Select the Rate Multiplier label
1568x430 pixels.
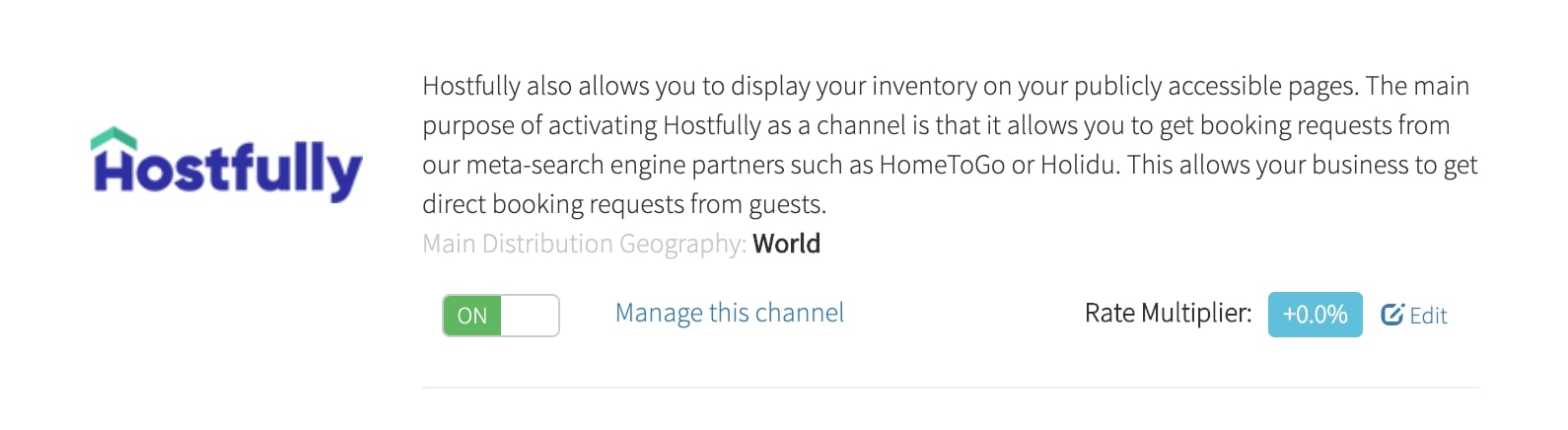[x=1168, y=313]
